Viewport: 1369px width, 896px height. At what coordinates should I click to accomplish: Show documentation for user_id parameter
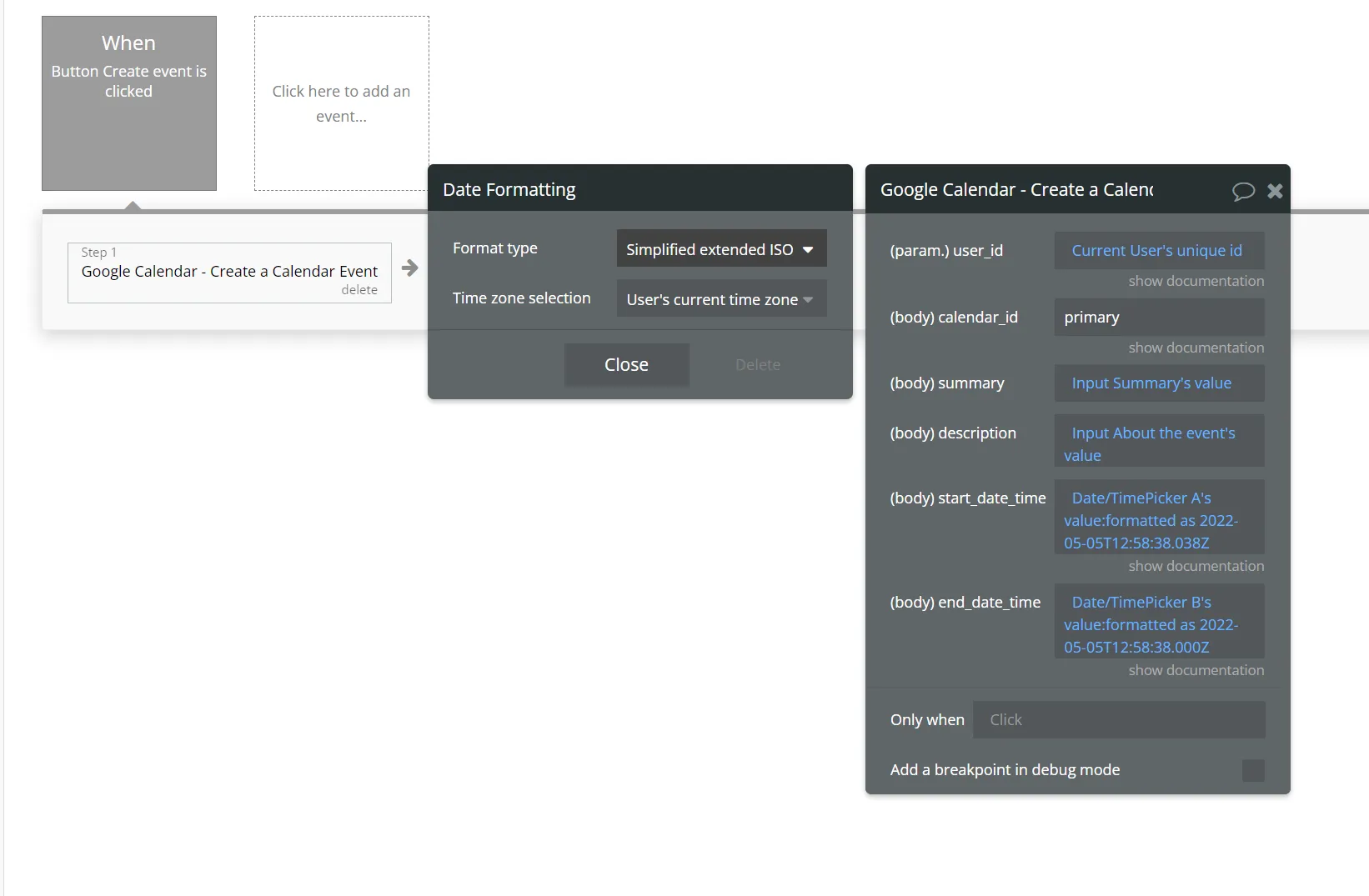click(x=1196, y=282)
